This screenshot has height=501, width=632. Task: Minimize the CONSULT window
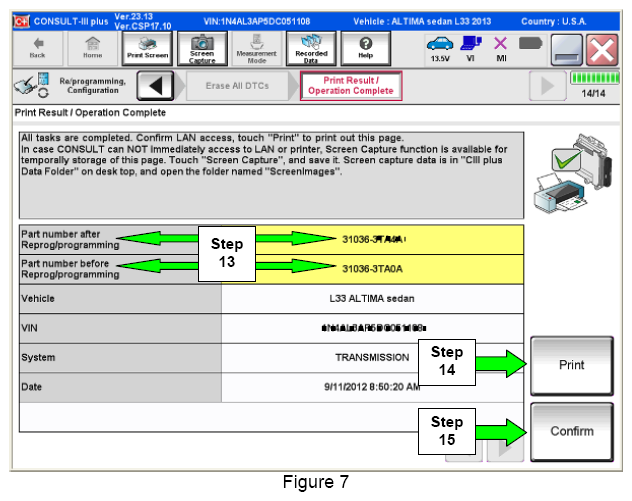point(566,50)
